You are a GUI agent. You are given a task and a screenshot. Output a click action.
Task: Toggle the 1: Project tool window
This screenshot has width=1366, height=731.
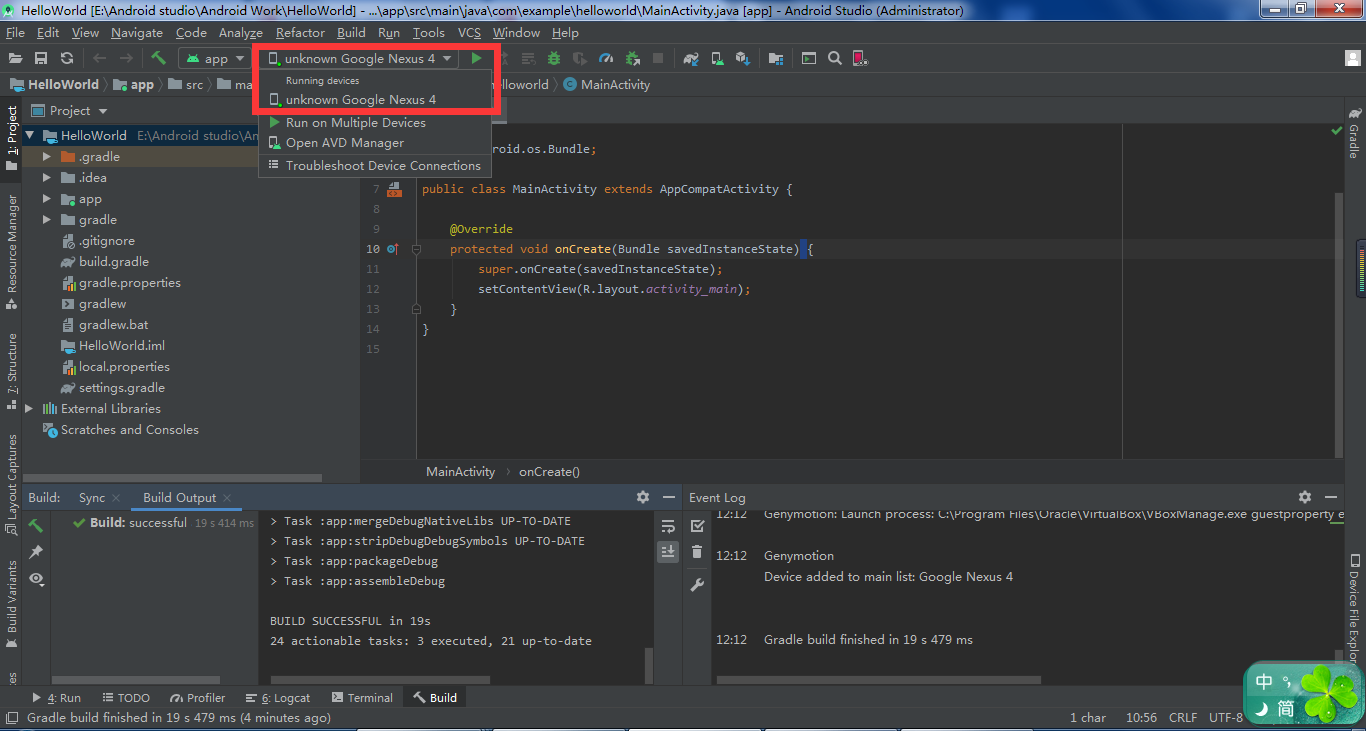(x=11, y=138)
